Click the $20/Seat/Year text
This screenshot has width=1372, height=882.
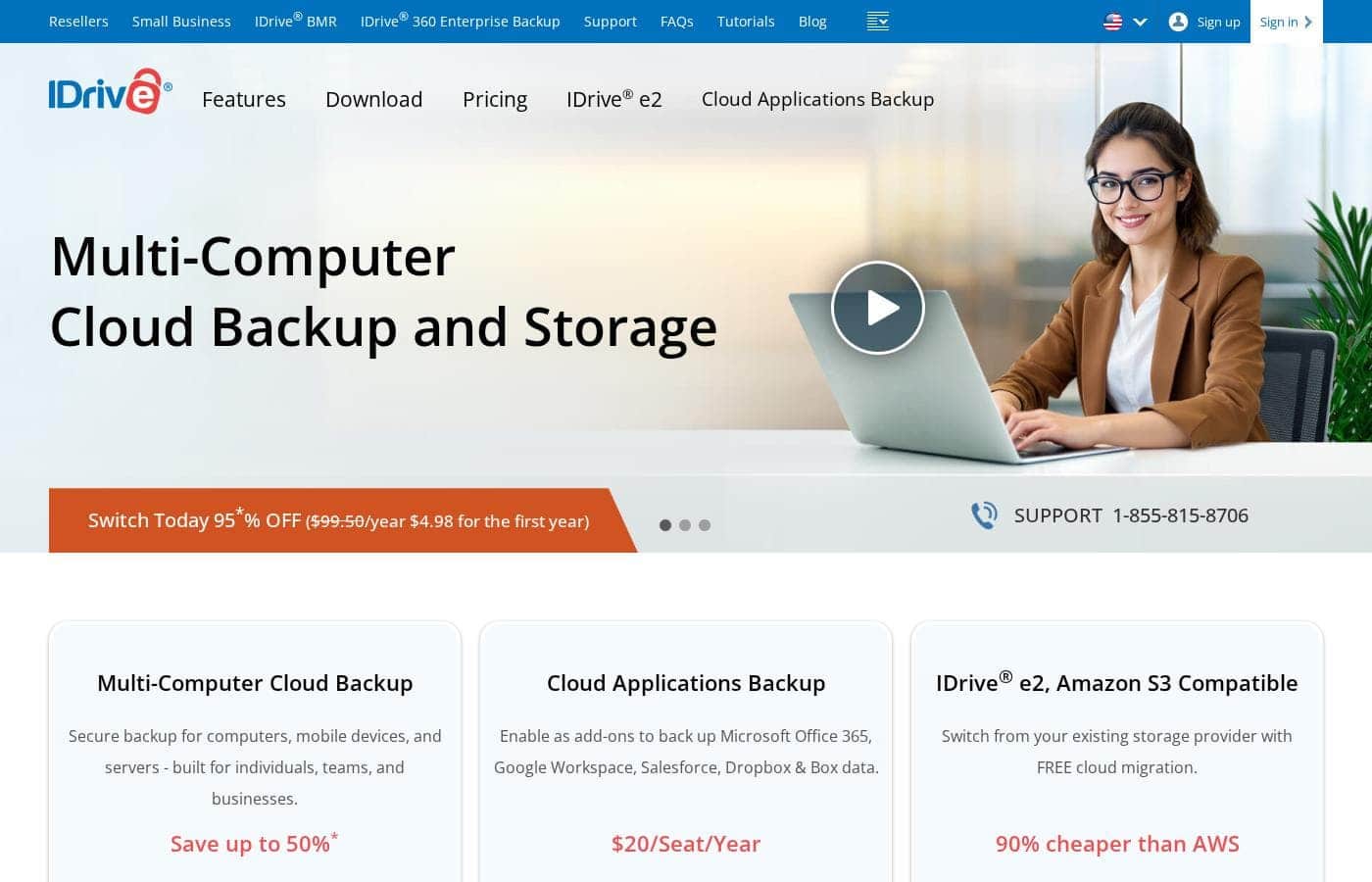click(686, 844)
